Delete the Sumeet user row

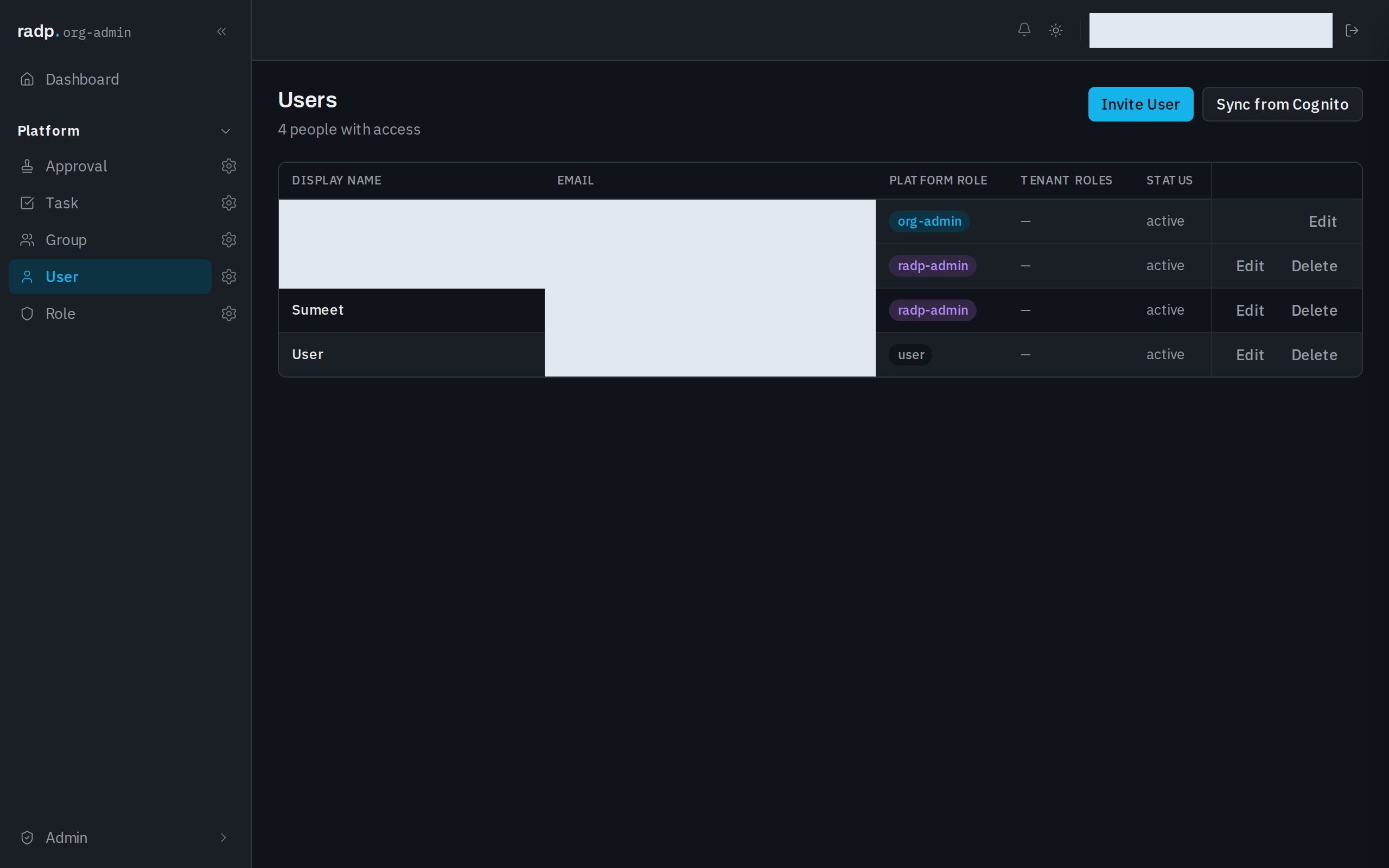tap(1314, 310)
